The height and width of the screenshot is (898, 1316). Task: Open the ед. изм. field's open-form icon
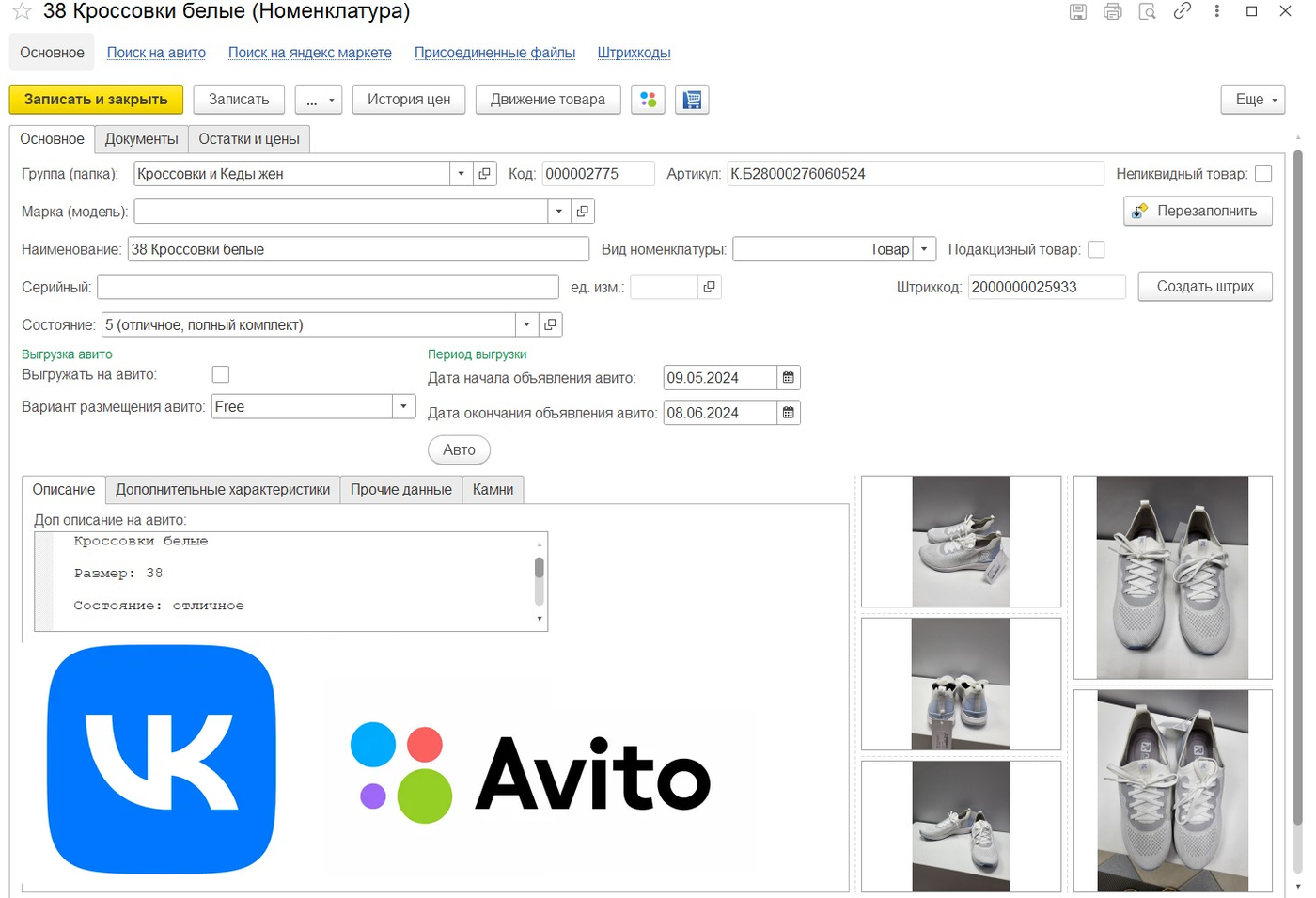(710, 287)
